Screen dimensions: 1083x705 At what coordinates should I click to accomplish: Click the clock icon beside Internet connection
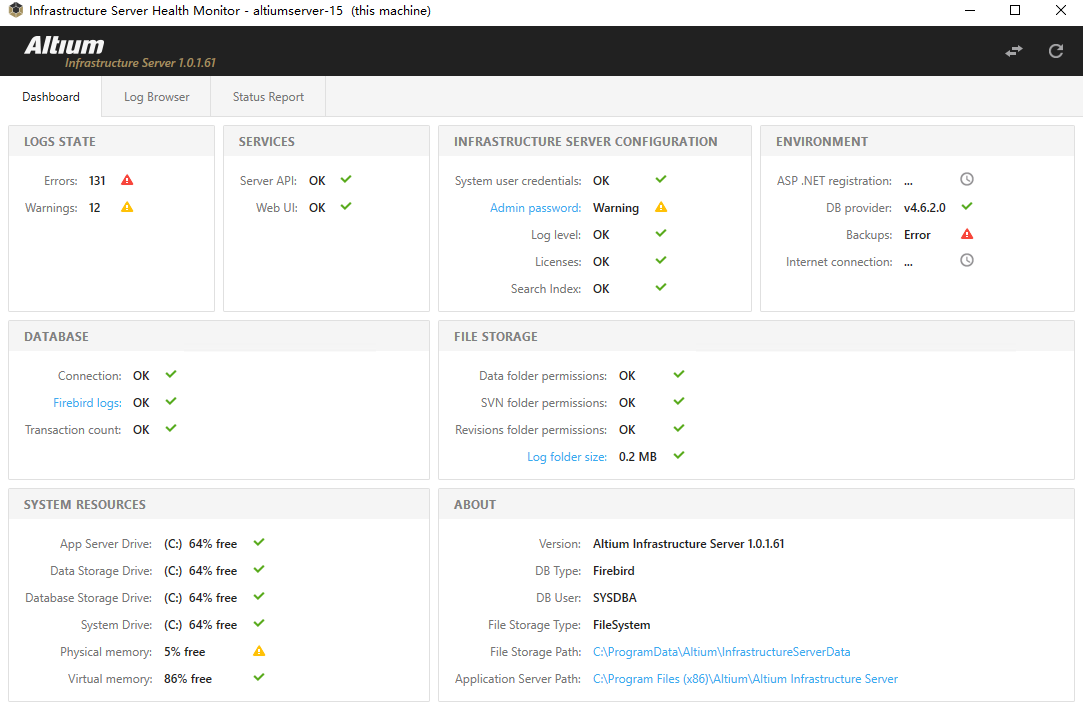point(967,261)
